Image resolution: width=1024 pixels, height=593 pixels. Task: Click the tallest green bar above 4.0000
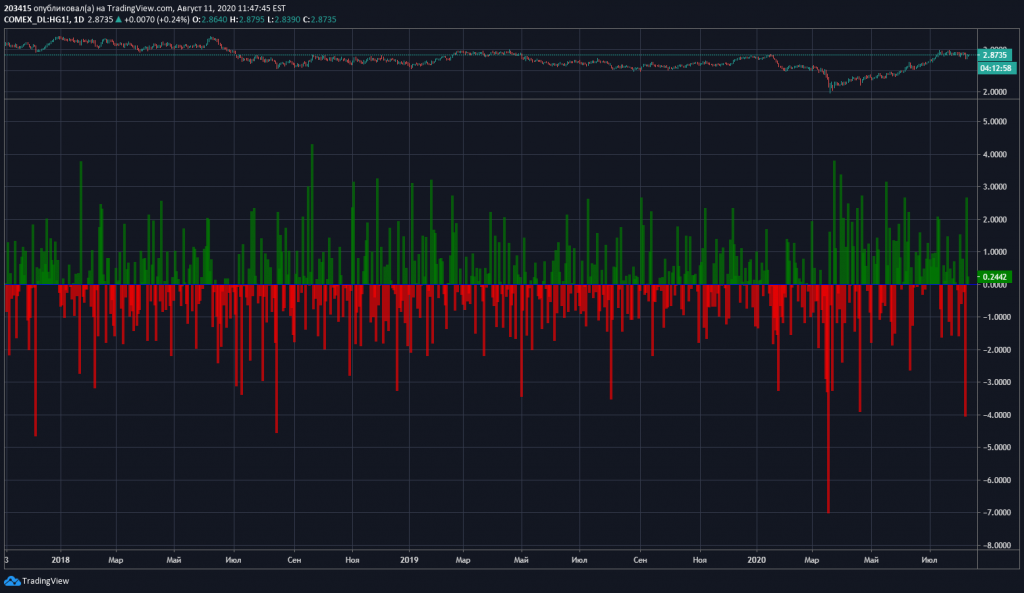[312, 214]
